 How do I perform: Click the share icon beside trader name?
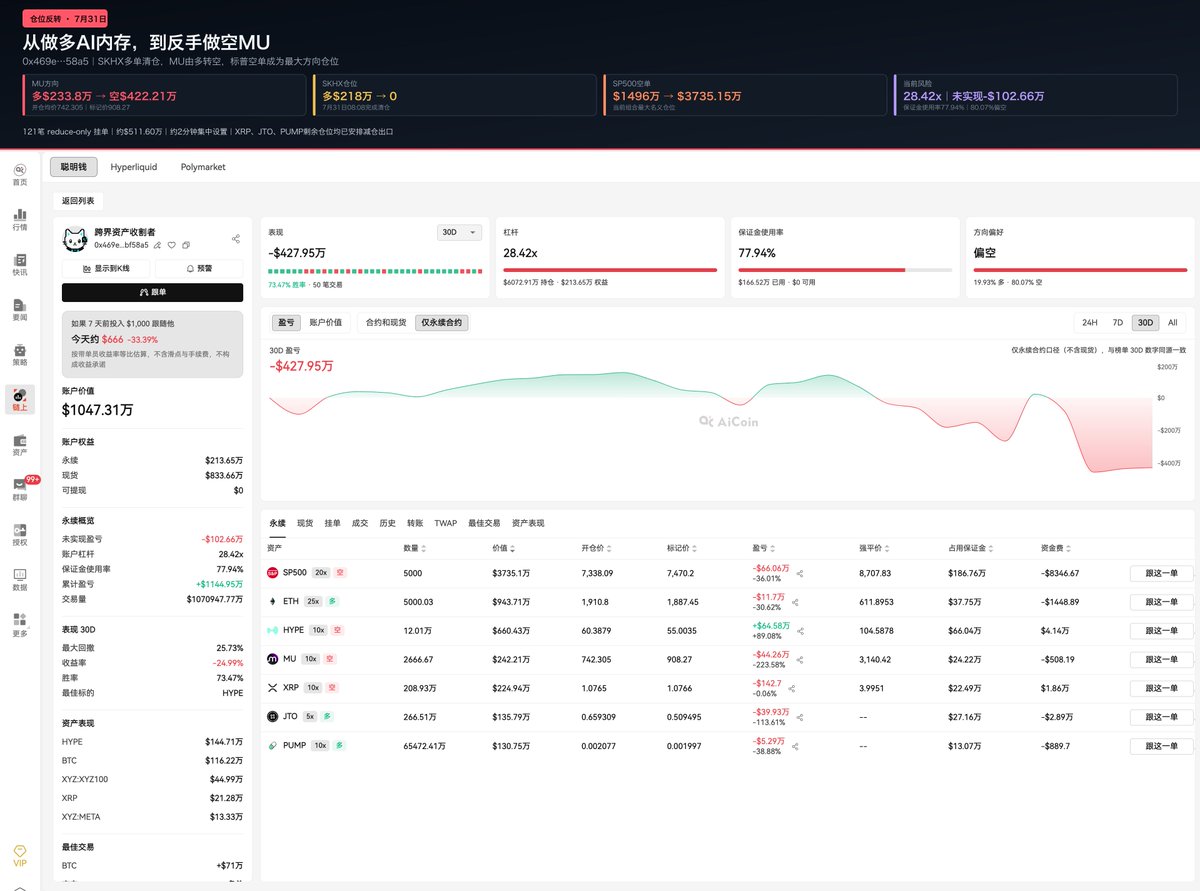236,238
